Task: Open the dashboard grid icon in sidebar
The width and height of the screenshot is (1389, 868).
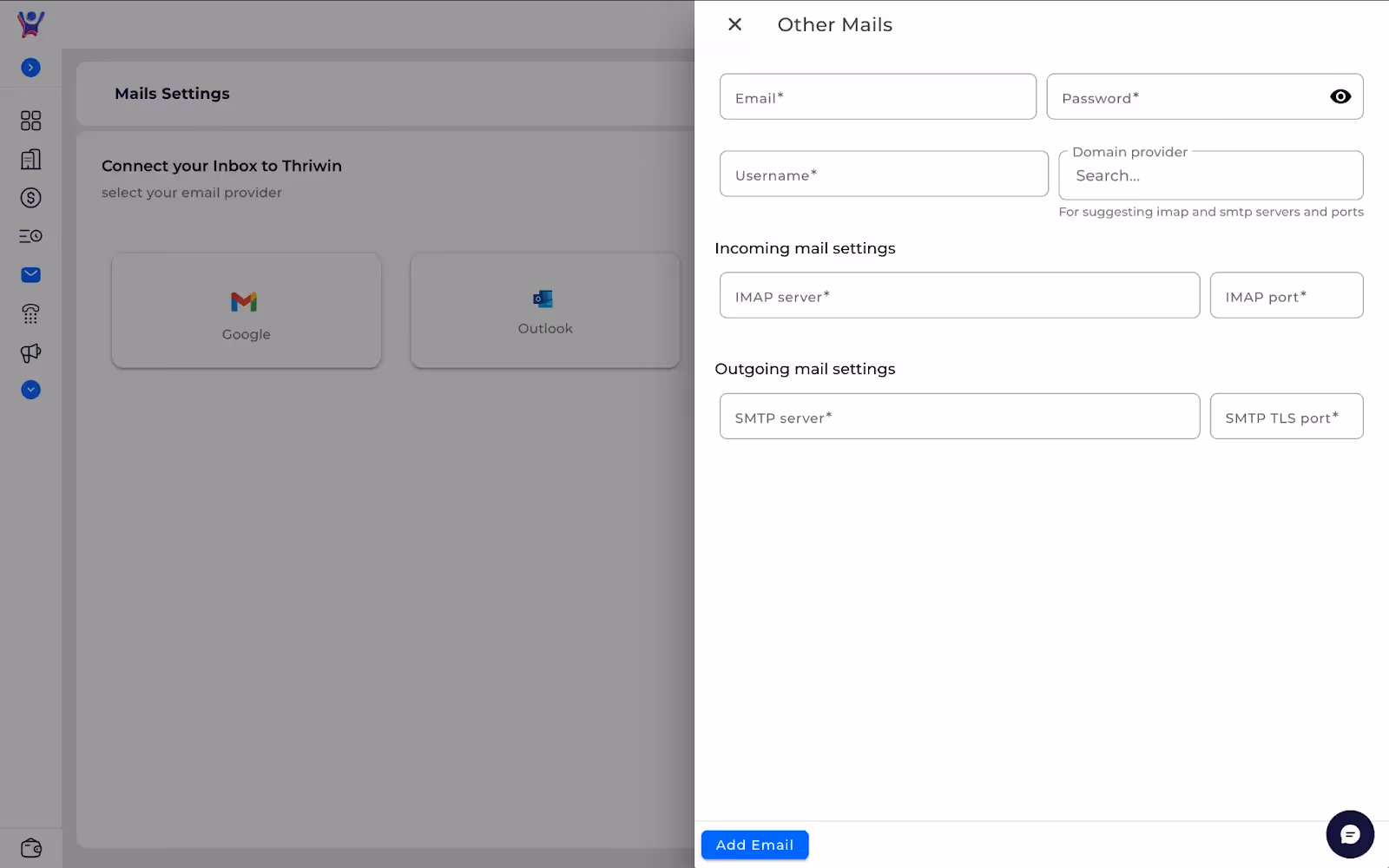Action: pos(30,121)
